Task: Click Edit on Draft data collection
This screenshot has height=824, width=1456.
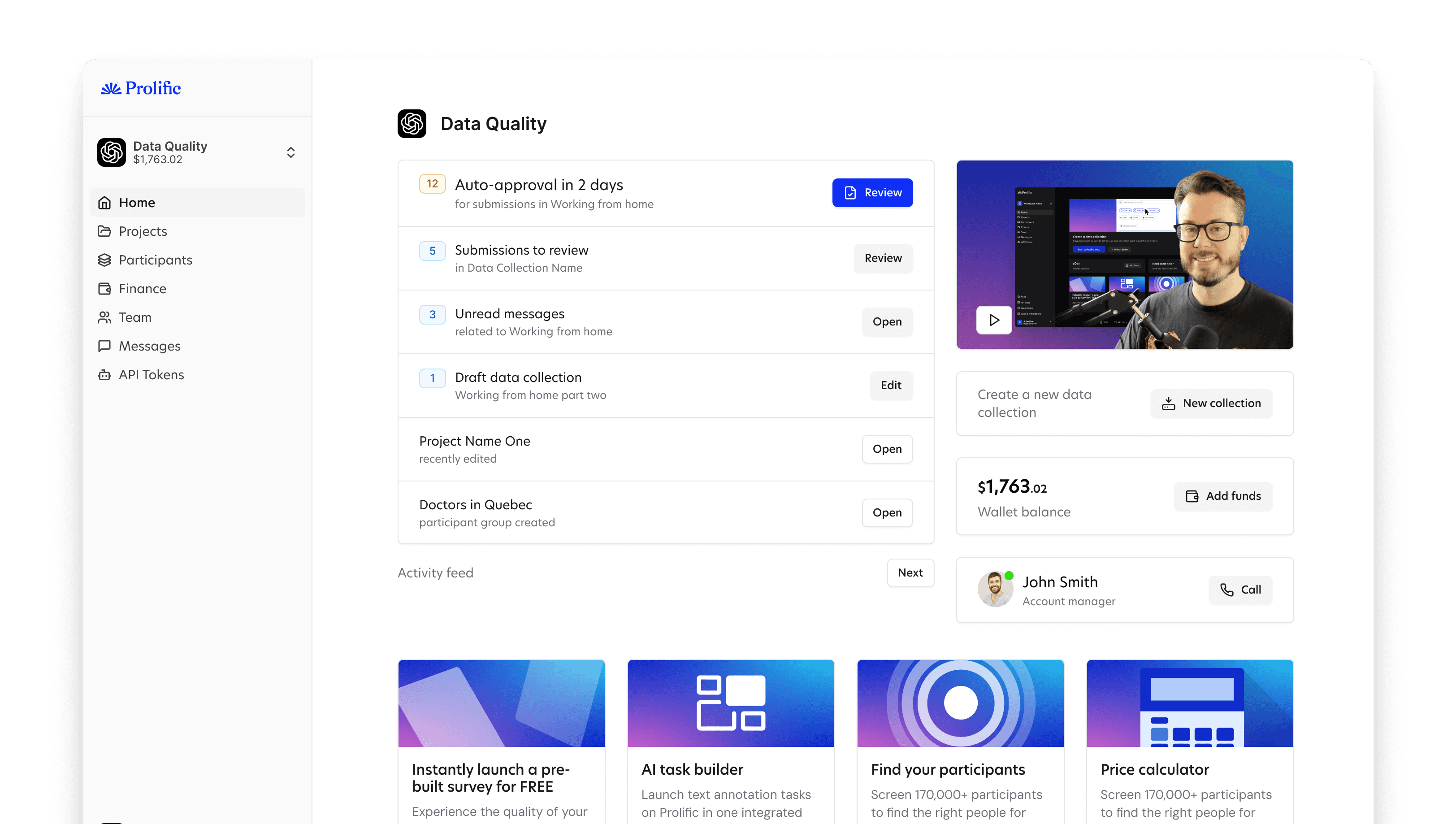Action: click(x=891, y=386)
